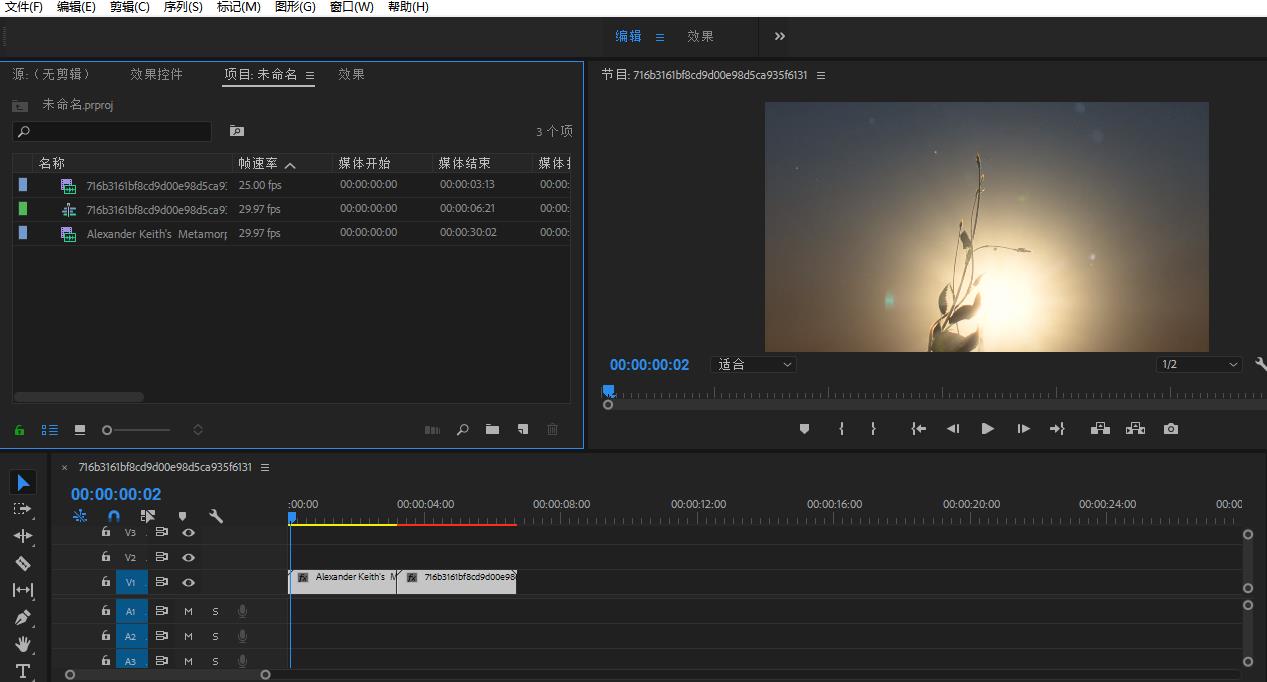Click New Item icon in Project panel

(522, 430)
